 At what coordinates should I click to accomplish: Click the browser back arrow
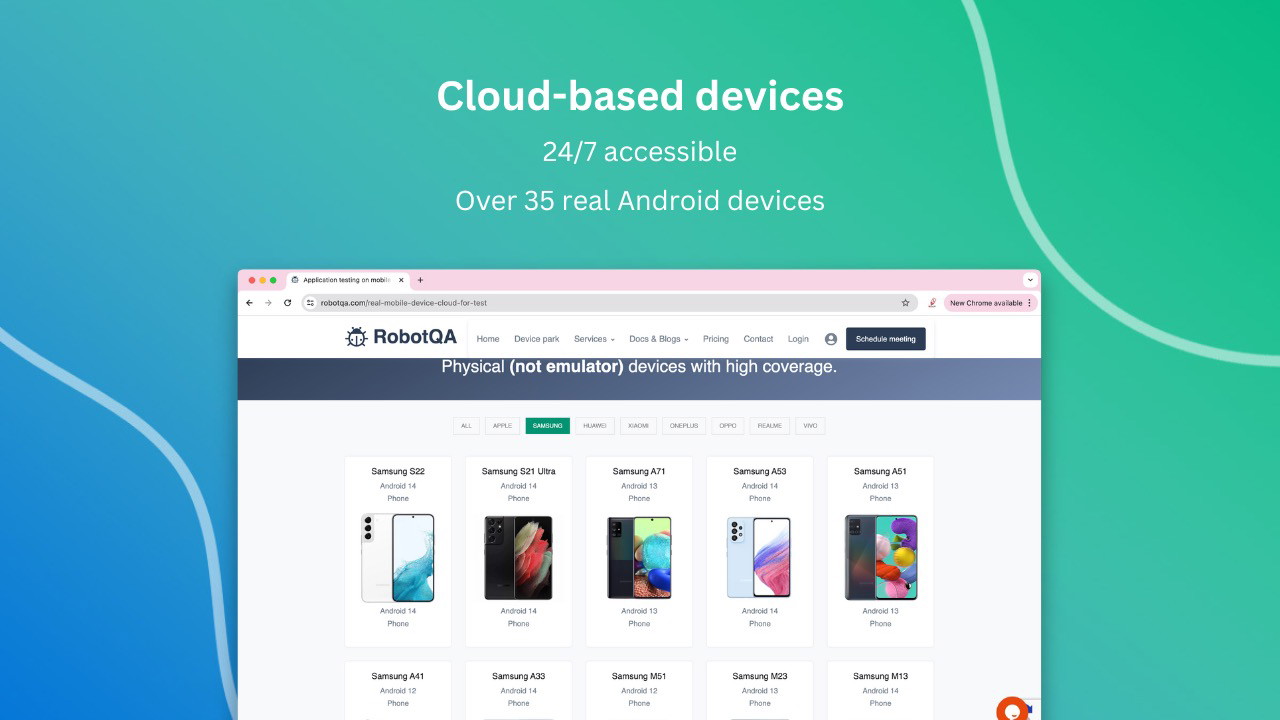(250, 303)
